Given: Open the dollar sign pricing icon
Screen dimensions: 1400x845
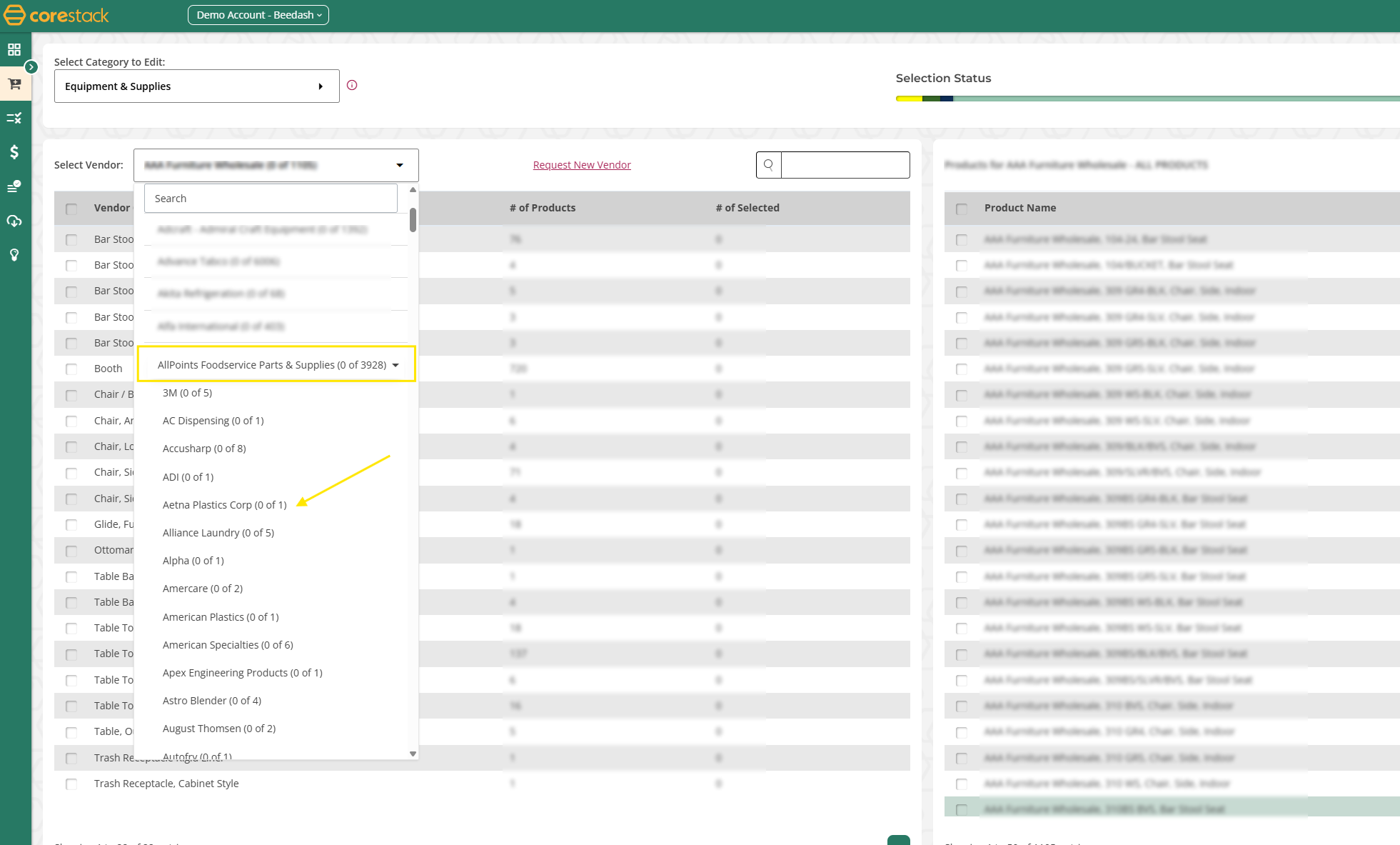Looking at the screenshot, I should (14, 152).
